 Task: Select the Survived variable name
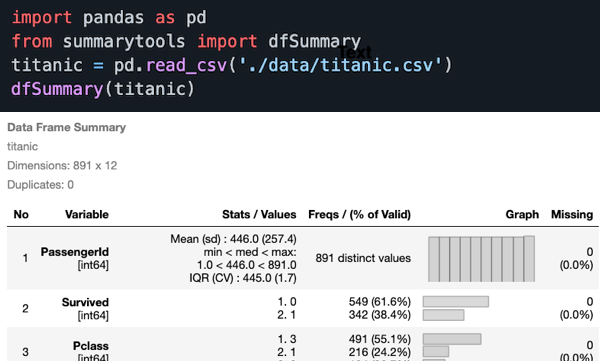click(85, 302)
